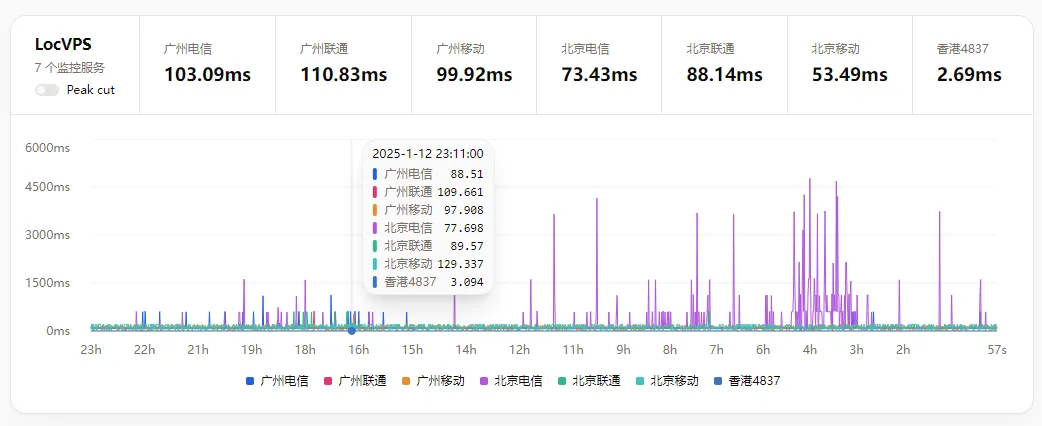Click the tooltip value 3.094 for 香港4837
Image resolution: width=1042 pixels, height=426 pixels.
[466, 282]
